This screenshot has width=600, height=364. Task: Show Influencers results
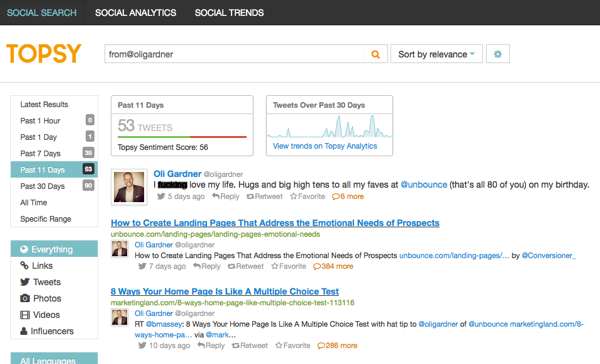46,331
